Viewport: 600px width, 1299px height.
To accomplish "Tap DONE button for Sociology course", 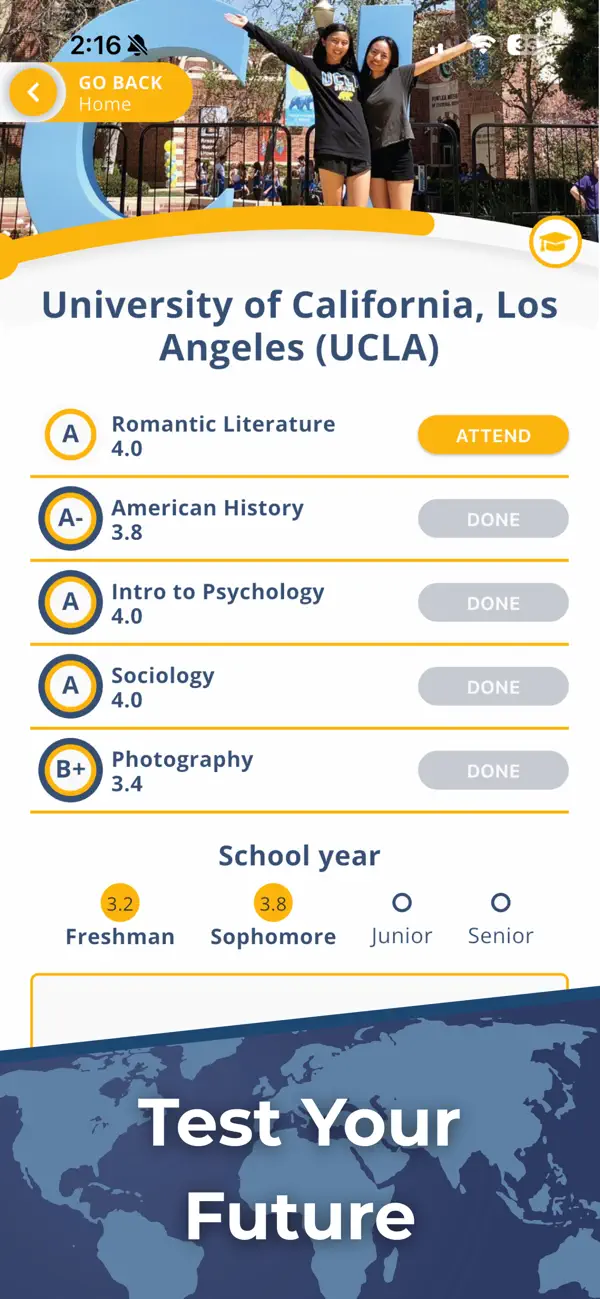I will pos(493,687).
